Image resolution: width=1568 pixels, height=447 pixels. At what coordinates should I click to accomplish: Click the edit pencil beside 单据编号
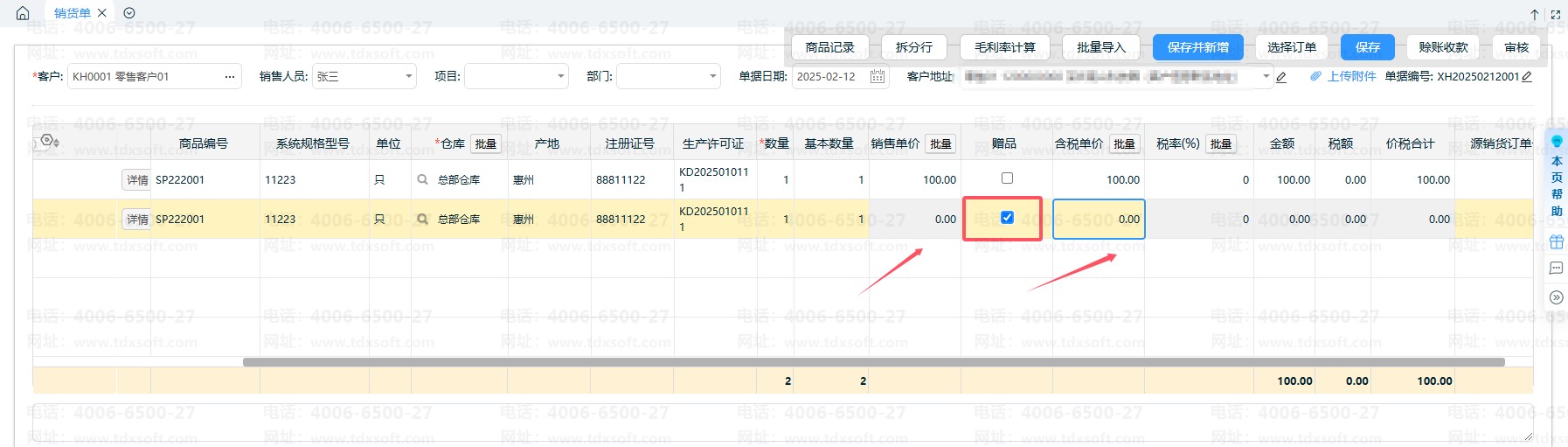click(x=1527, y=77)
